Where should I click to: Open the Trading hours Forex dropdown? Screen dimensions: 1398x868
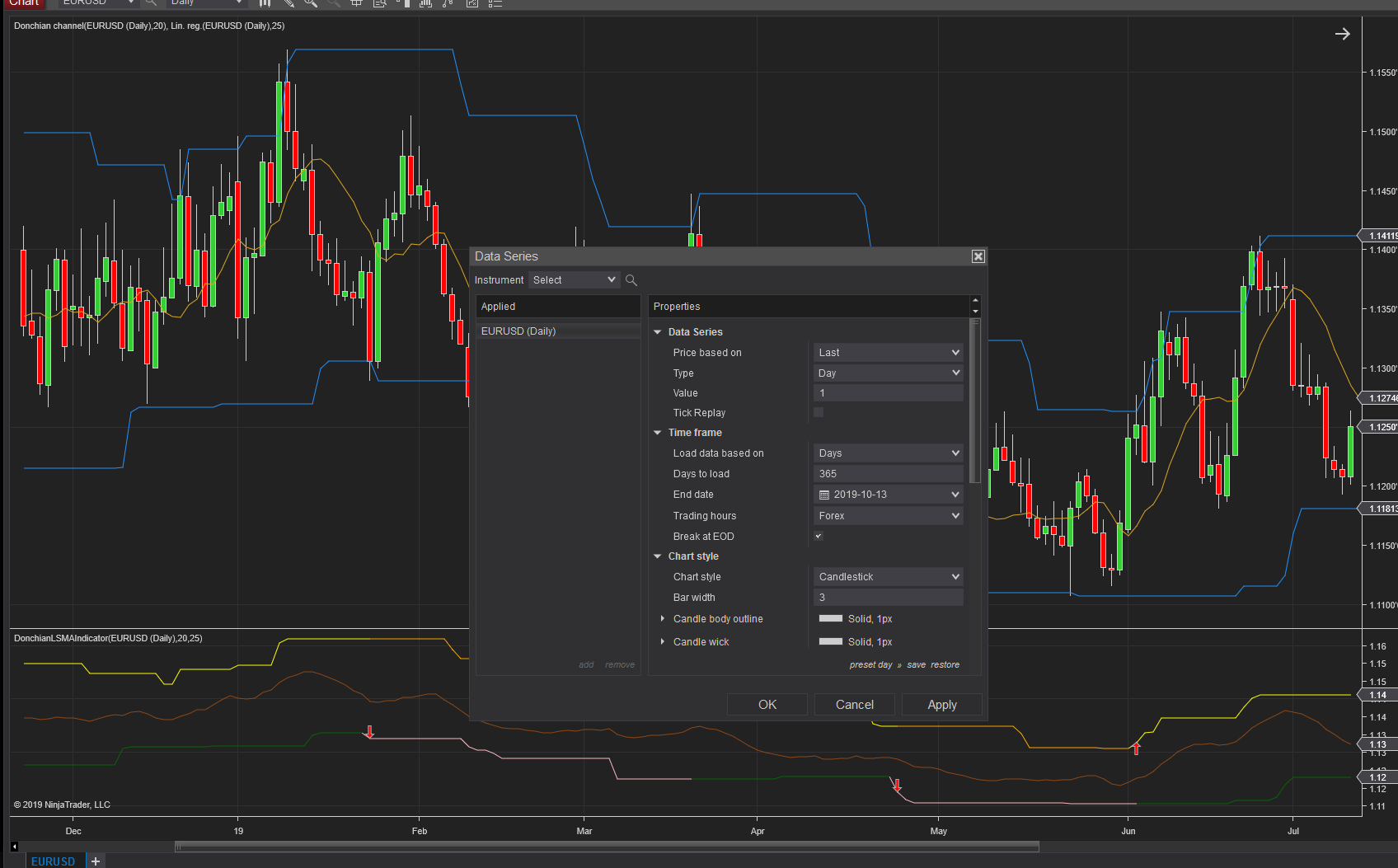coord(888,516)
